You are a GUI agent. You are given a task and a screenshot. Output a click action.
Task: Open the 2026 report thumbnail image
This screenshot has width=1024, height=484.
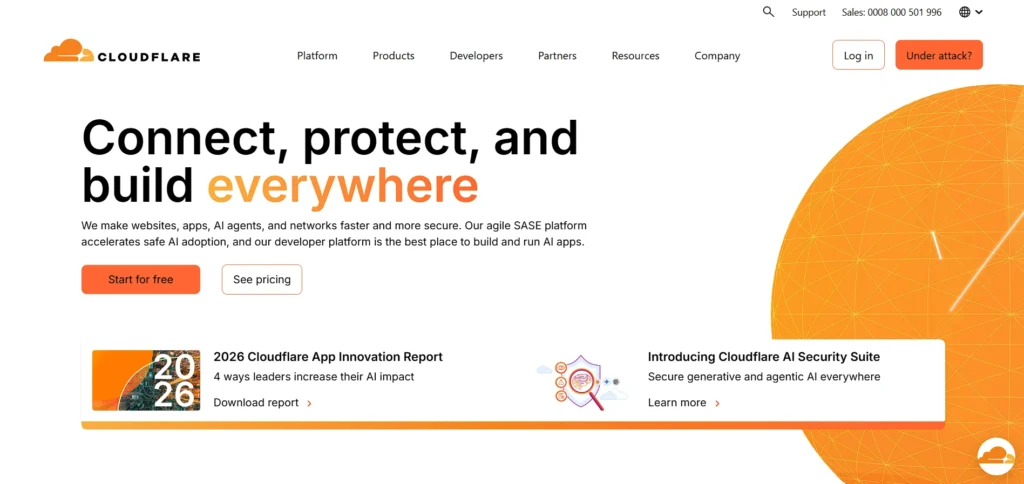146,380
